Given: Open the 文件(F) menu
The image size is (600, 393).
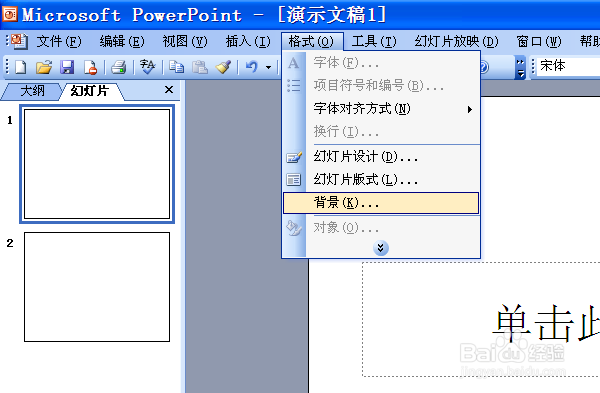Looking at the screenshot, I should click(x=59, y=41).
